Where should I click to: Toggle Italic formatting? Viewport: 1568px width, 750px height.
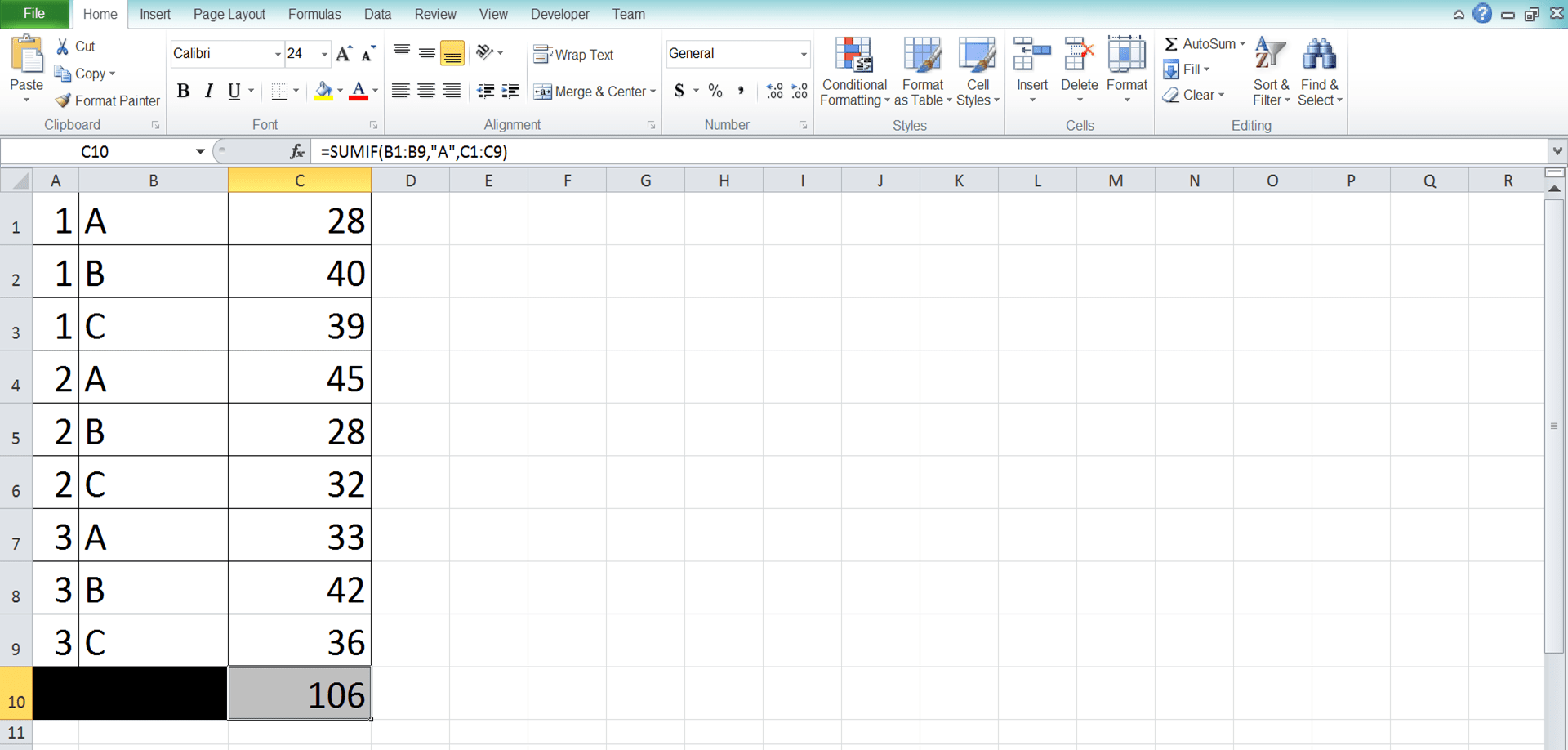209,91
